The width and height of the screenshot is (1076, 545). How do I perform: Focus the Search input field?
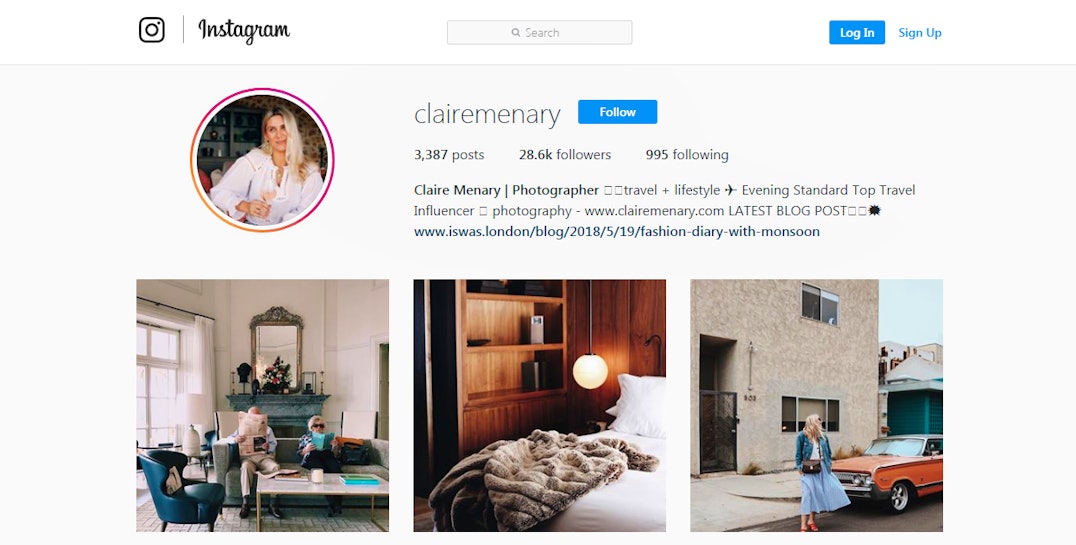tap(539, 32)
